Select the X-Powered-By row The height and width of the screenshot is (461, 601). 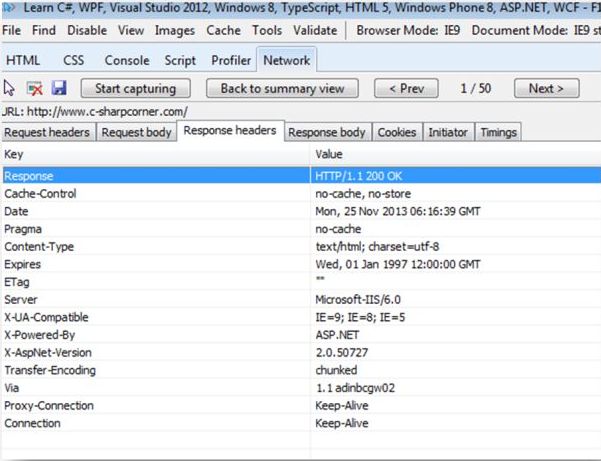[x=301, y=335]
